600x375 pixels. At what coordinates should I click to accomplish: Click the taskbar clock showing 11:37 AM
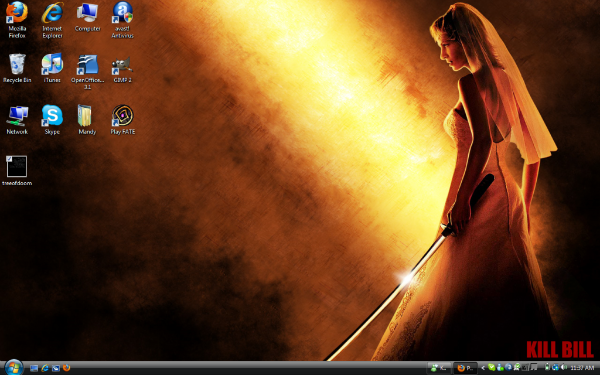[582, 368]
